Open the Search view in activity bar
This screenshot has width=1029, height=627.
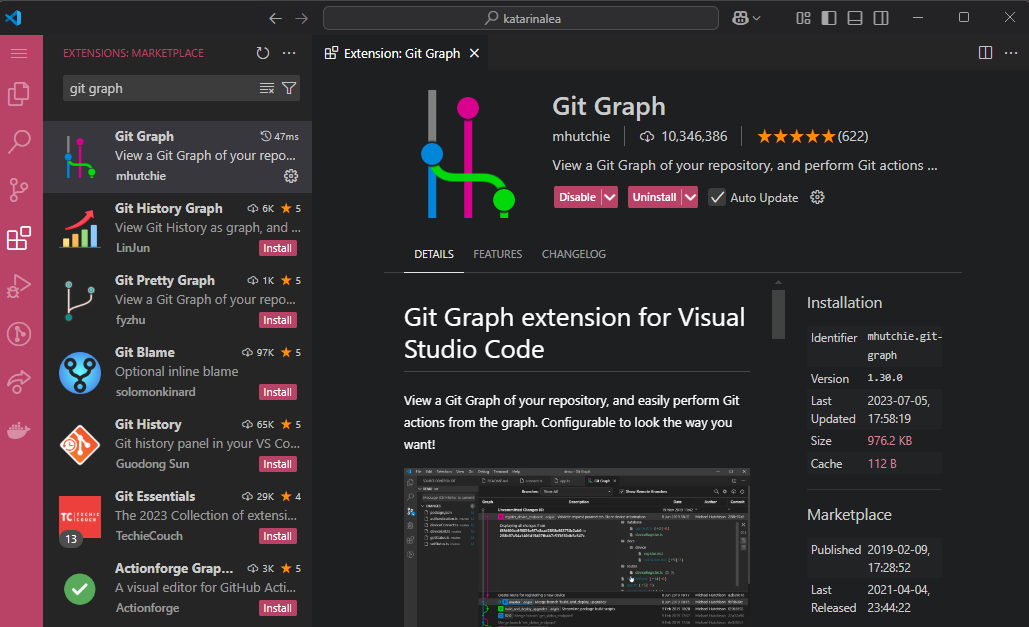click(19, 141)
